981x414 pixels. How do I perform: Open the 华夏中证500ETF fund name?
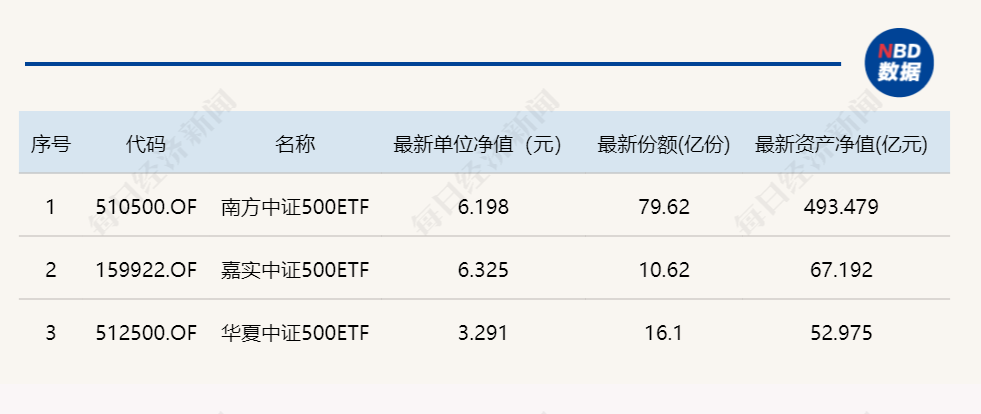click(x=295, y=333)
